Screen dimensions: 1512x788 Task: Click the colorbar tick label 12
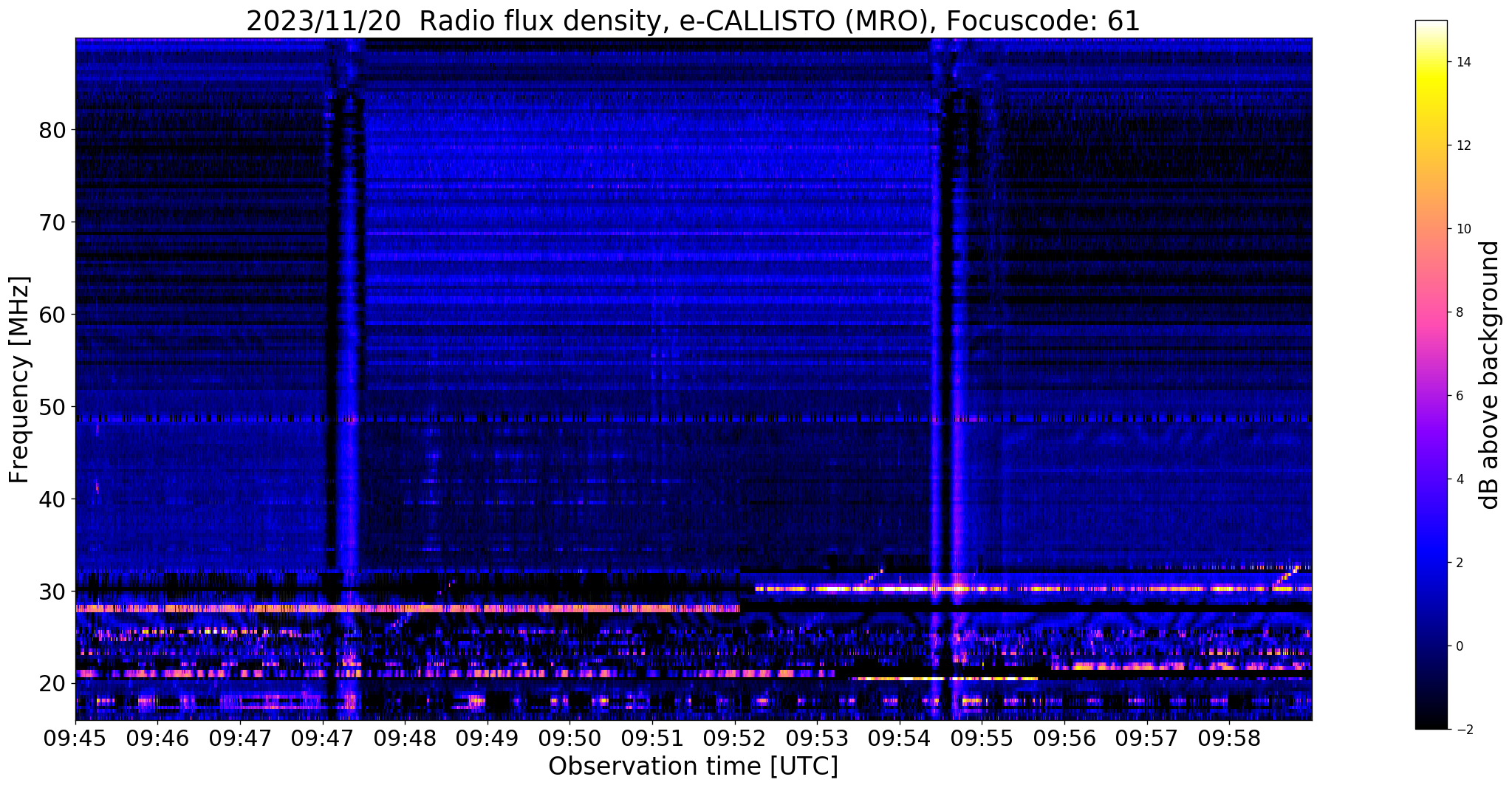pyautogui.click(x=1463, y=145)
